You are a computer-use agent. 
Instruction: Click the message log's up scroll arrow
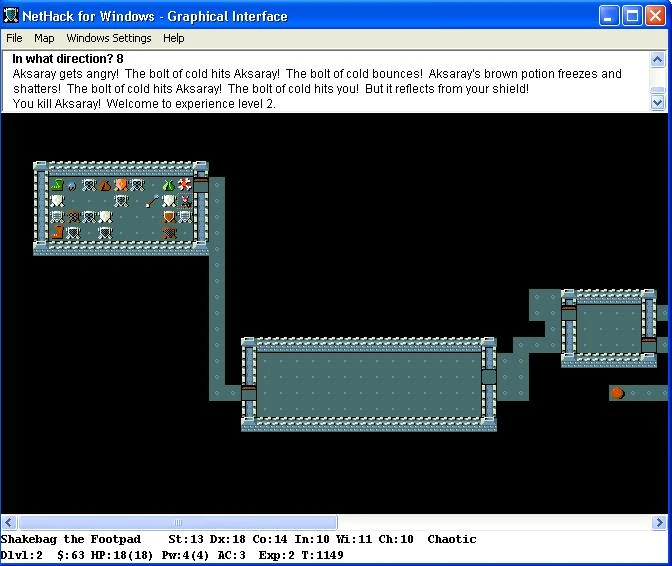pyautogui.click(x=657, y=59)
